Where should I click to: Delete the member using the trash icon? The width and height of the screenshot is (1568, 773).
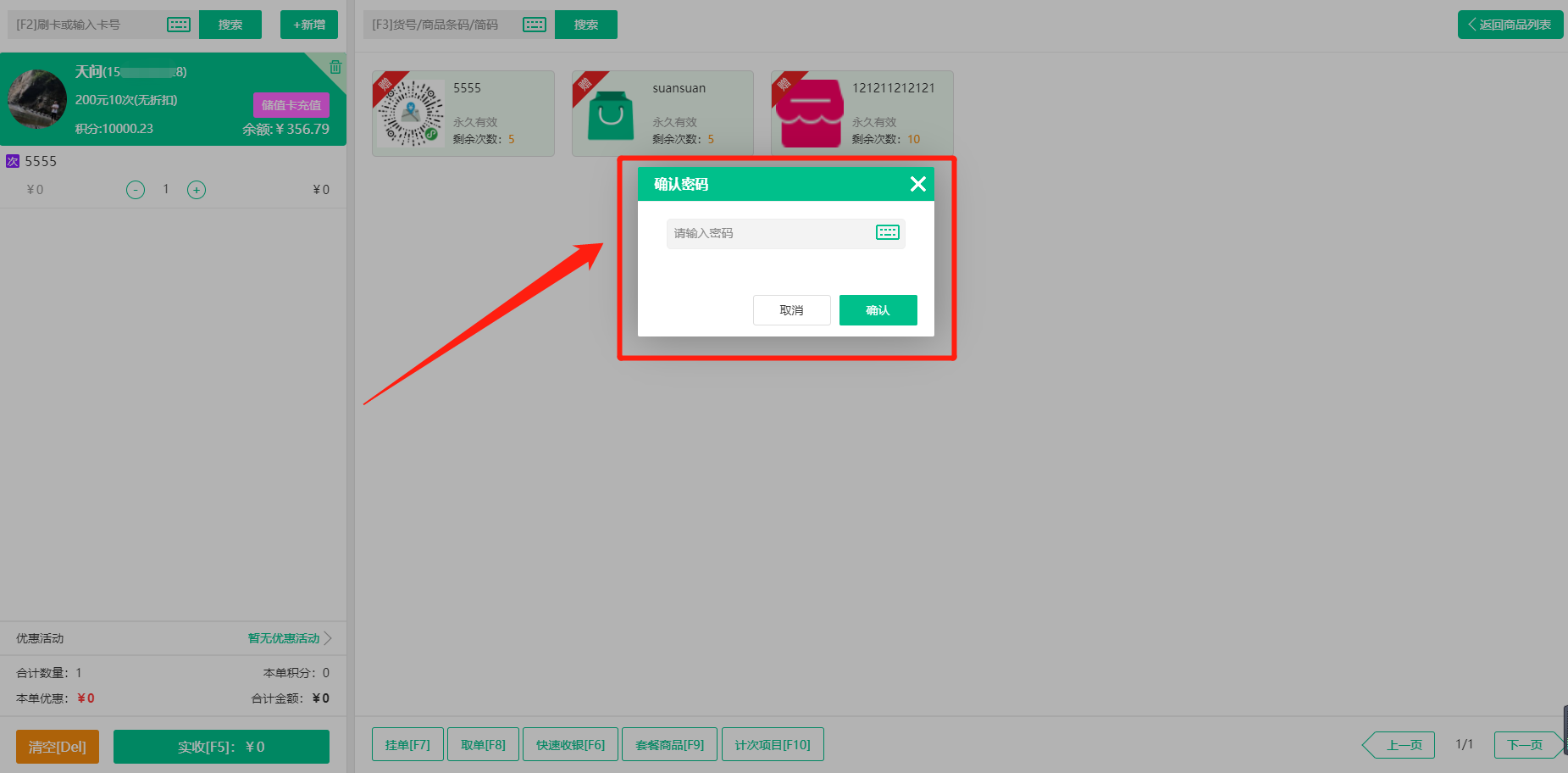coord(335,67)
